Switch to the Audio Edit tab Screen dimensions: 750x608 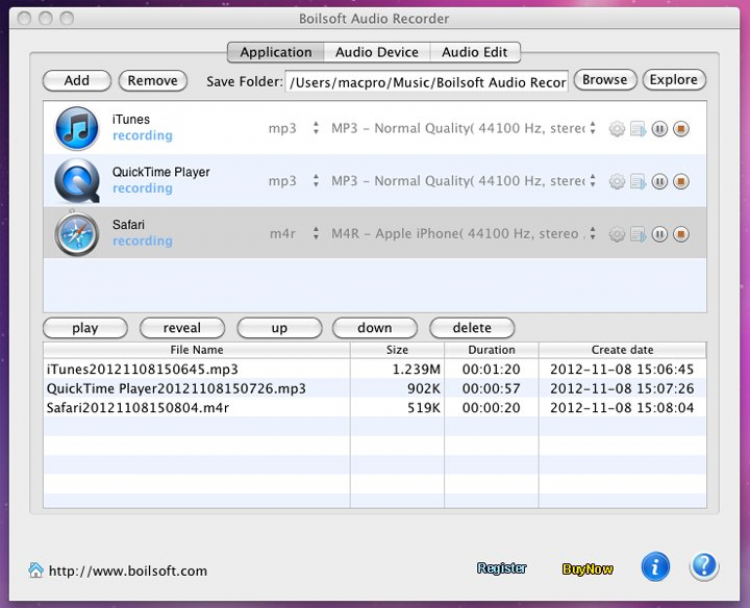coord(474,52)
